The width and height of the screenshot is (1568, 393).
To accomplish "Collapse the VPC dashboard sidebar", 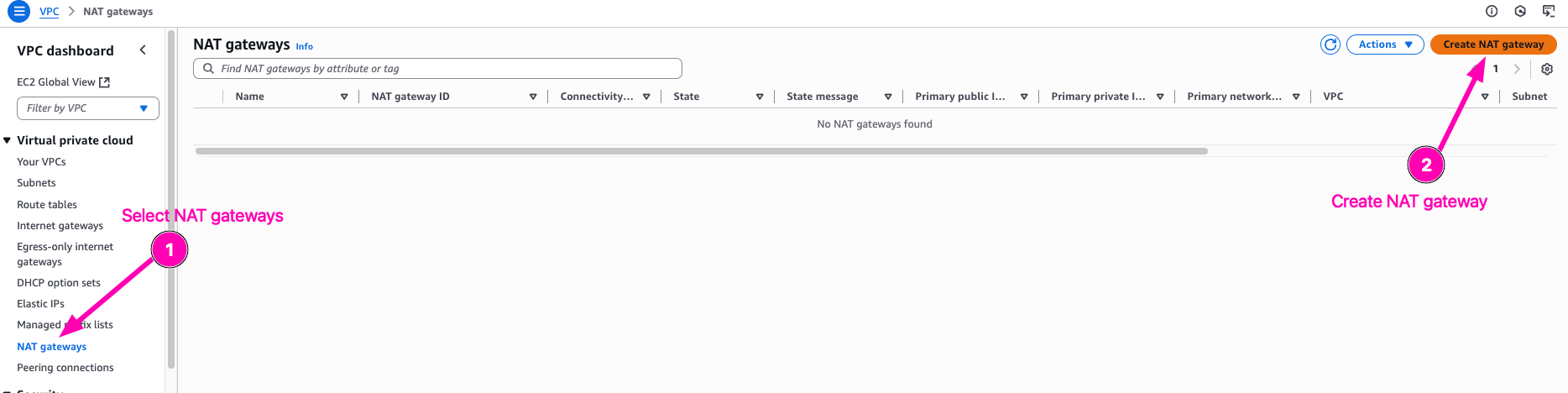I will point(143,50).
